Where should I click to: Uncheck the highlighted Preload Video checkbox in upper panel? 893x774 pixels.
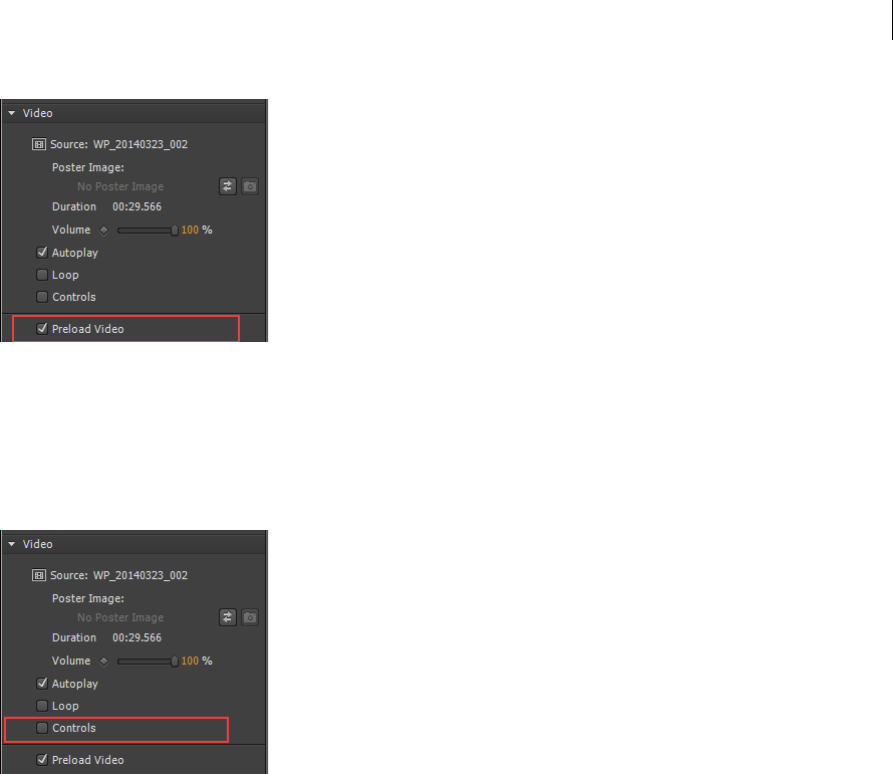click(x=42, y=329)
